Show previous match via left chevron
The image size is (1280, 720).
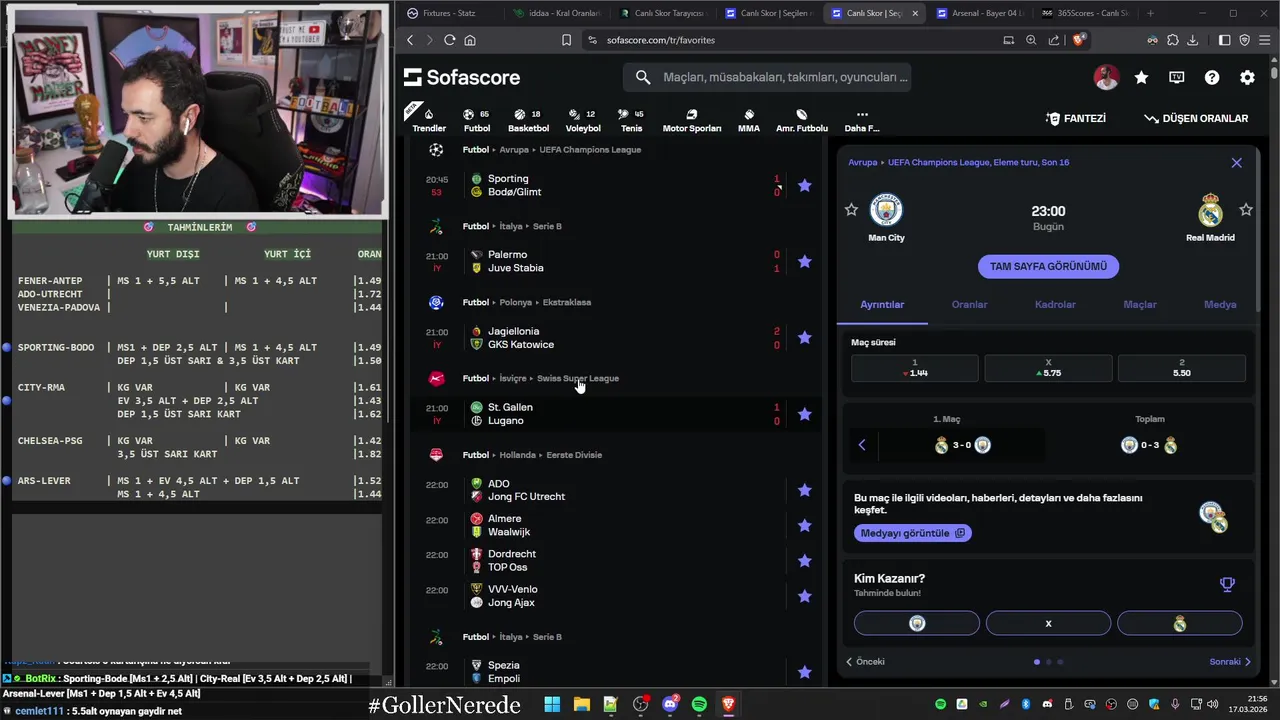point(862,445)
